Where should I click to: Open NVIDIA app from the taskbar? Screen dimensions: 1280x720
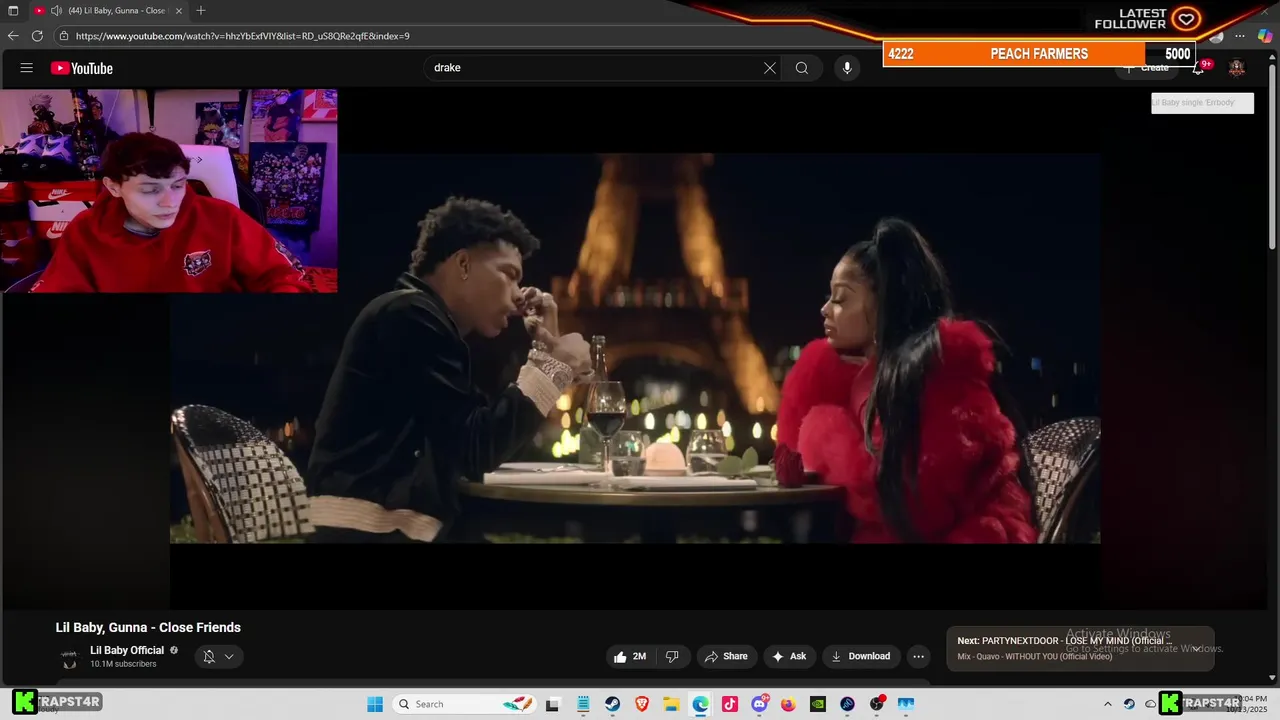pos(818,704)
